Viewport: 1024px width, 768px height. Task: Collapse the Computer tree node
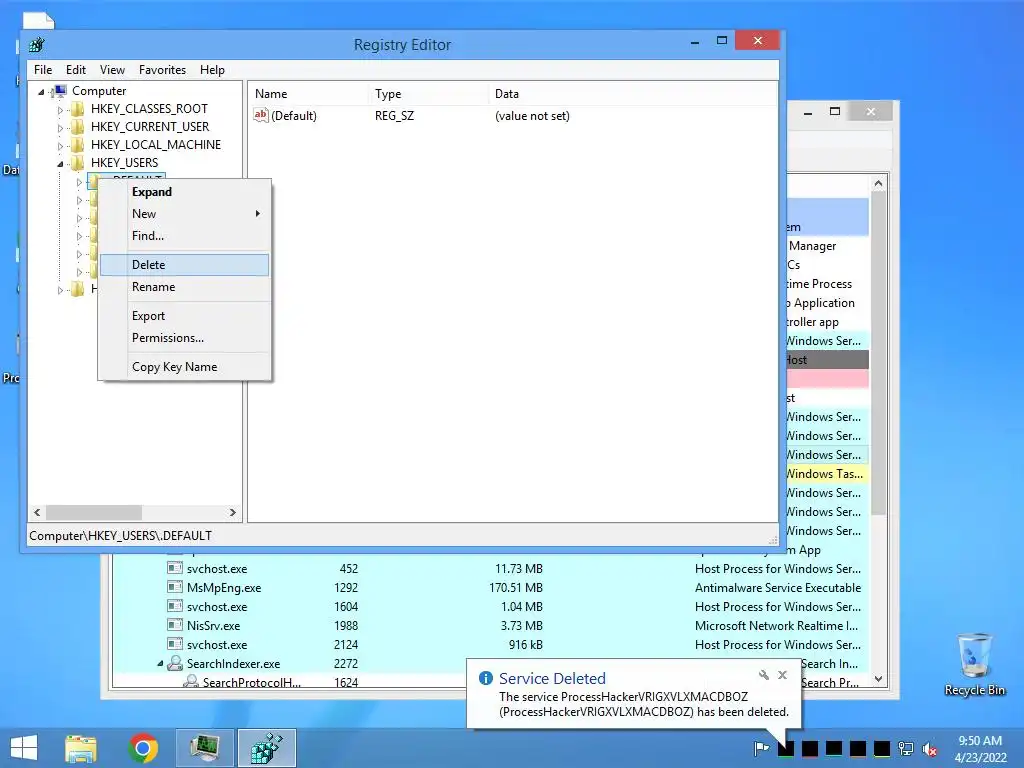click(41, 91)
